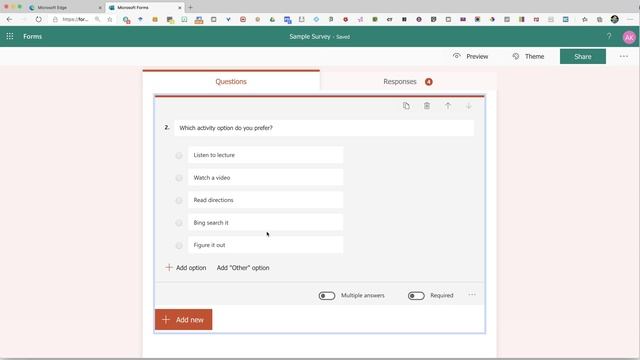Edit the Watch a video option field
640x360 pixels.
tap(265, 178)
